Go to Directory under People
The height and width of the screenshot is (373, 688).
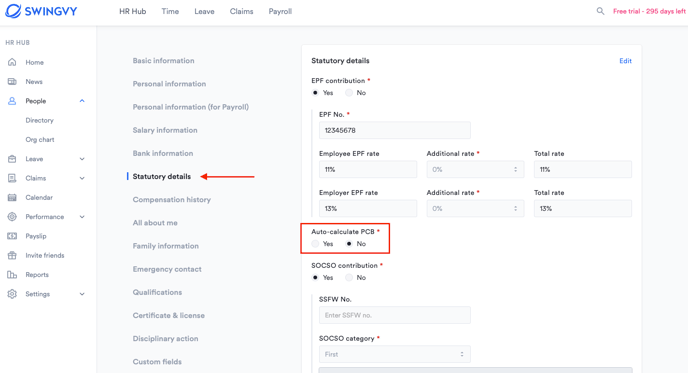[x=39, y=120]
